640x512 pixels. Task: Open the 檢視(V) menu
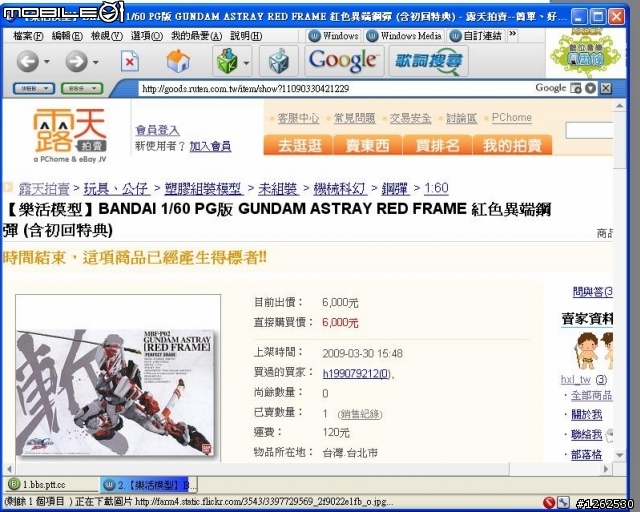(107, 36)
